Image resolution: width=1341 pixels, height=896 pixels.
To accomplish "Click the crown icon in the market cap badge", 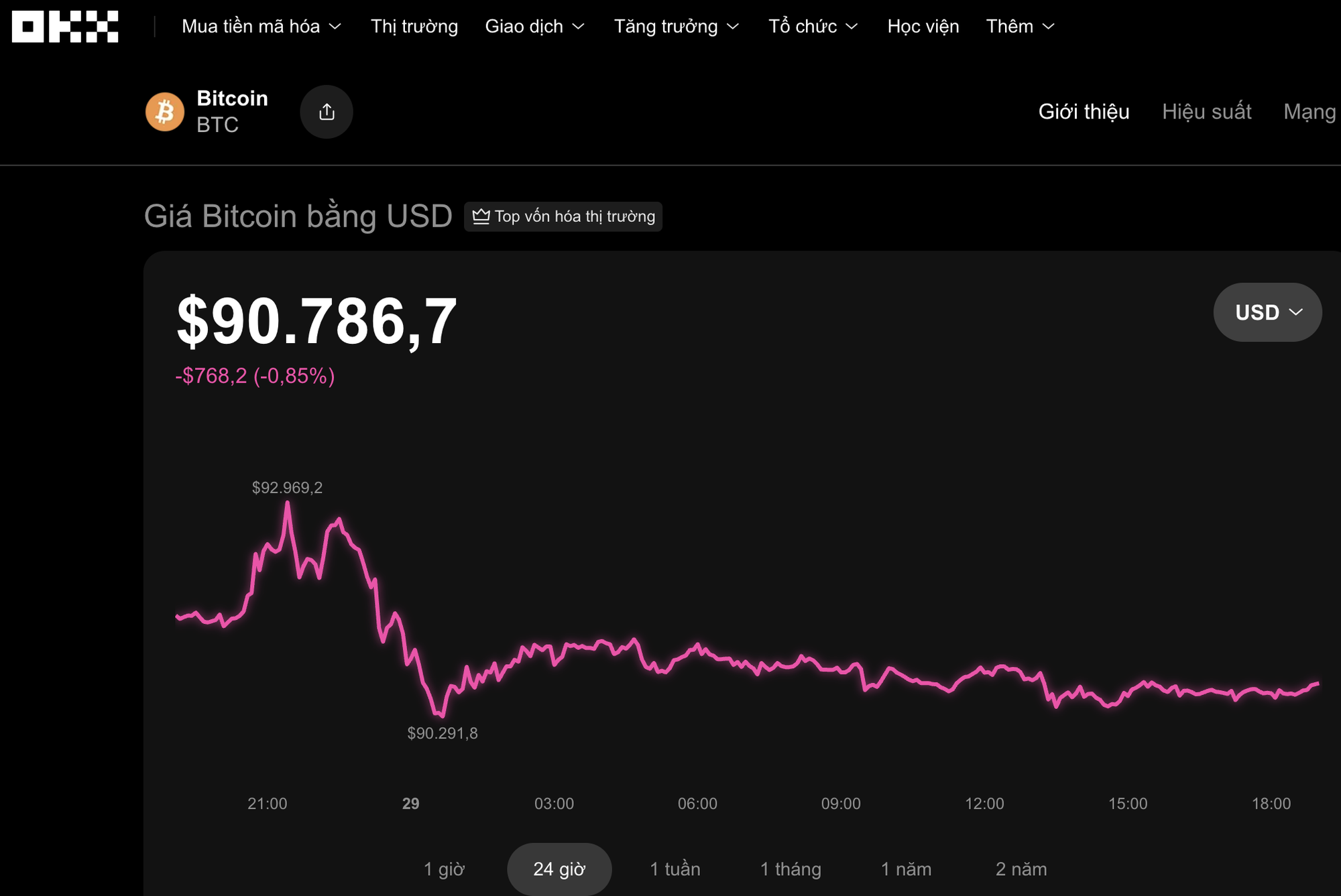I will click(x=480, y=216).
